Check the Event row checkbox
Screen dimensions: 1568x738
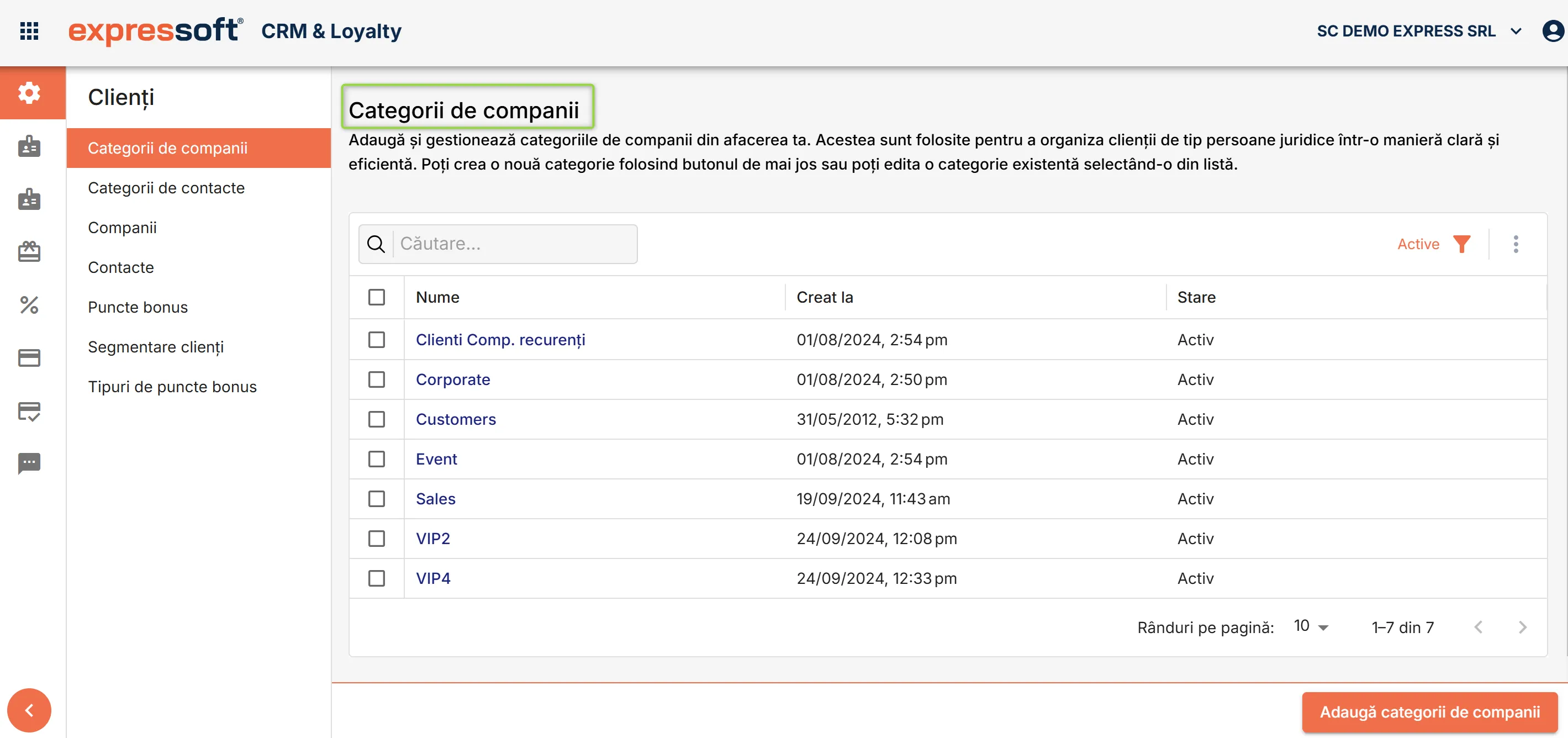(x=377, y=459)
